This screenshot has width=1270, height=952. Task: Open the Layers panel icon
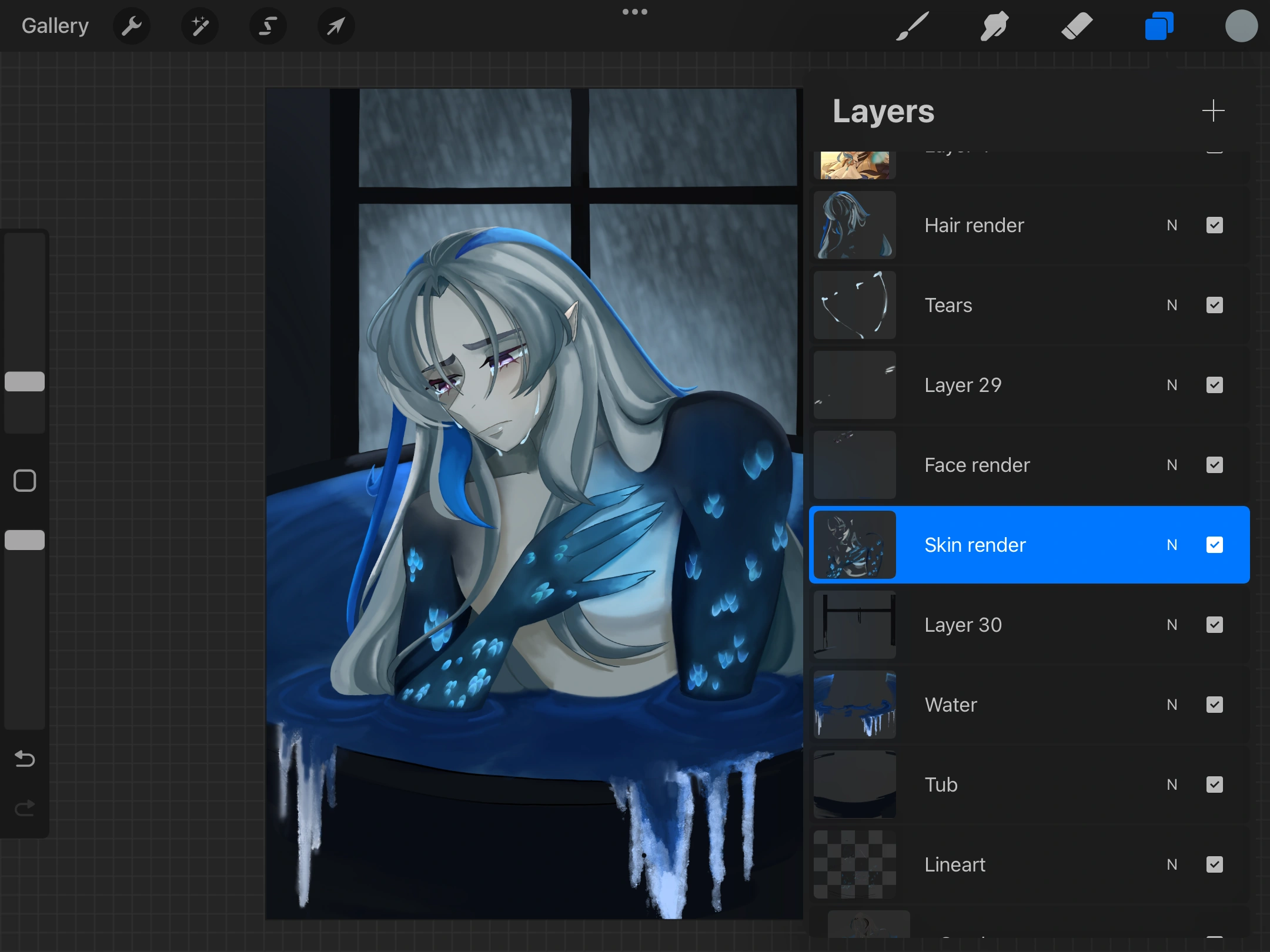click(1158, 26)
